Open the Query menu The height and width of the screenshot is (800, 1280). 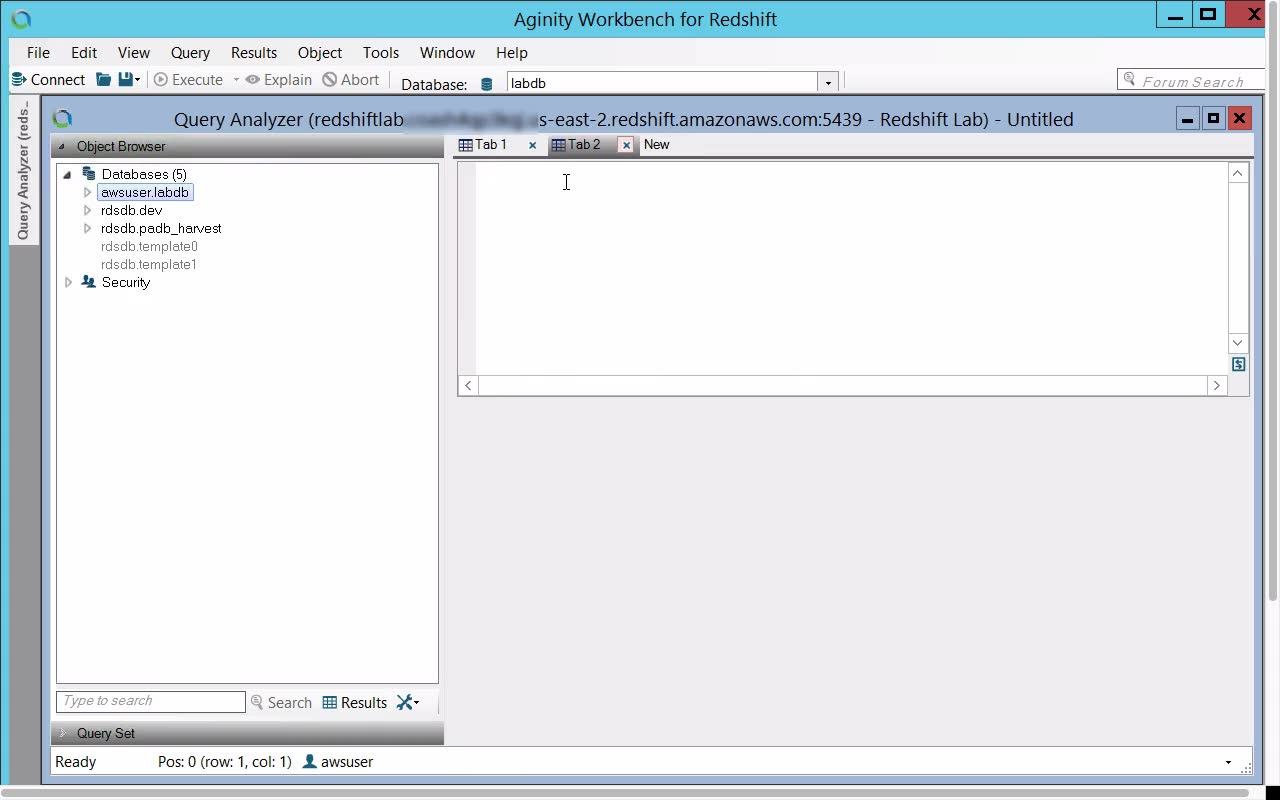(x=190, y=53)
